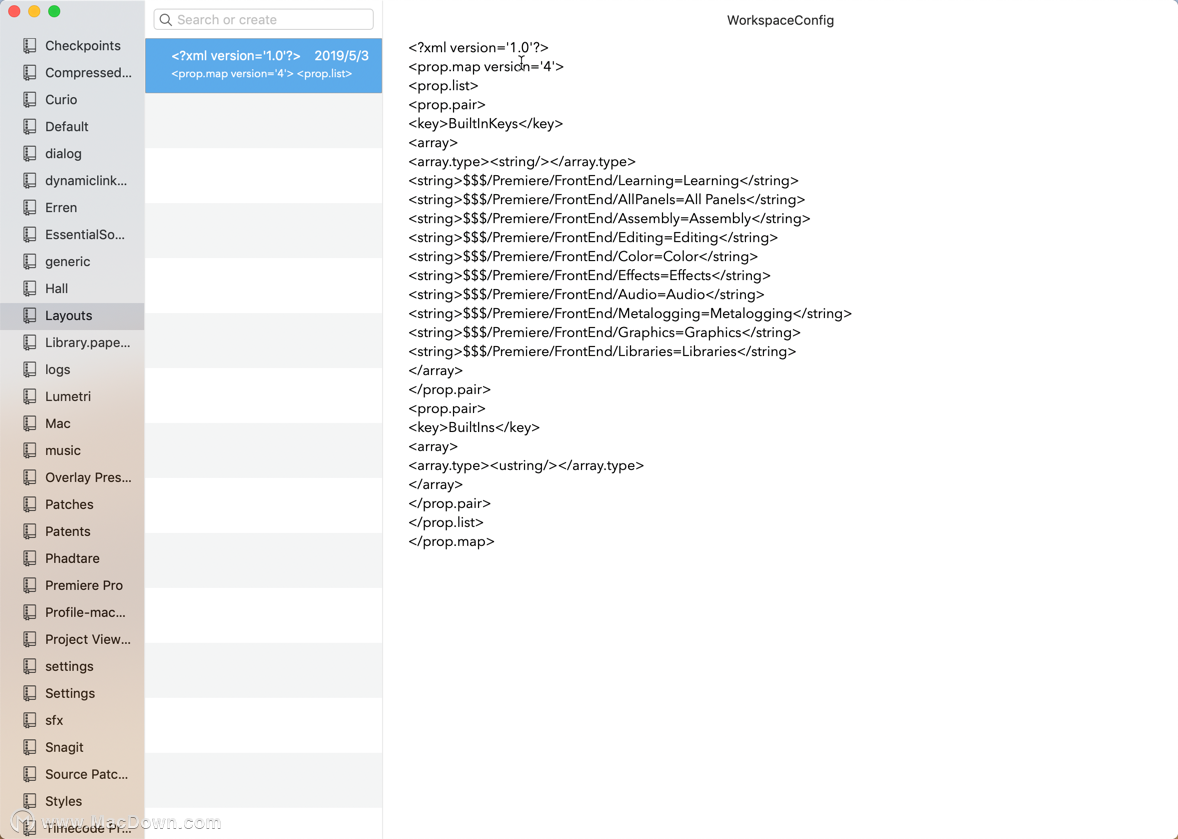Select the sfx notebook
This screenshot has height=839, width=1178.
(x=54, y=721)
